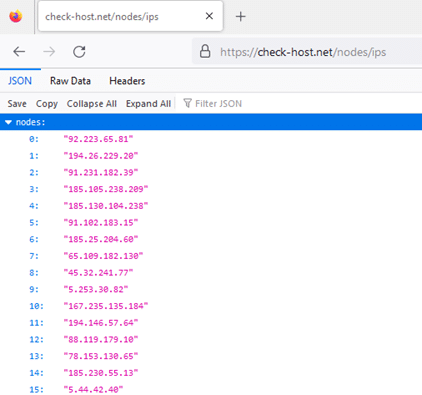Collapse the nodes array
Screen dimensions: 422x395
[x=8, y=122]
